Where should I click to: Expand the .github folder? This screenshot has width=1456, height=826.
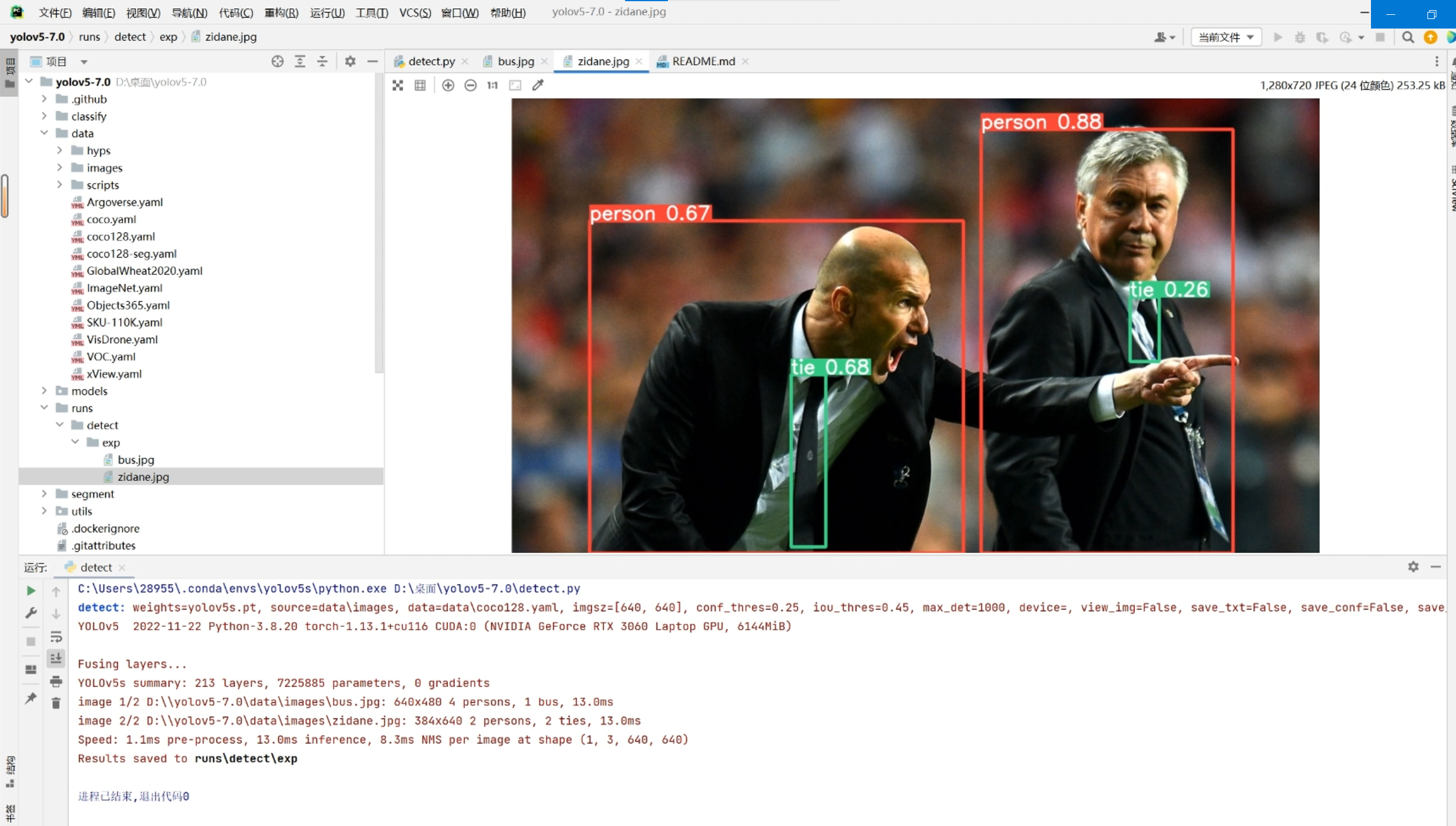point(44,99)
